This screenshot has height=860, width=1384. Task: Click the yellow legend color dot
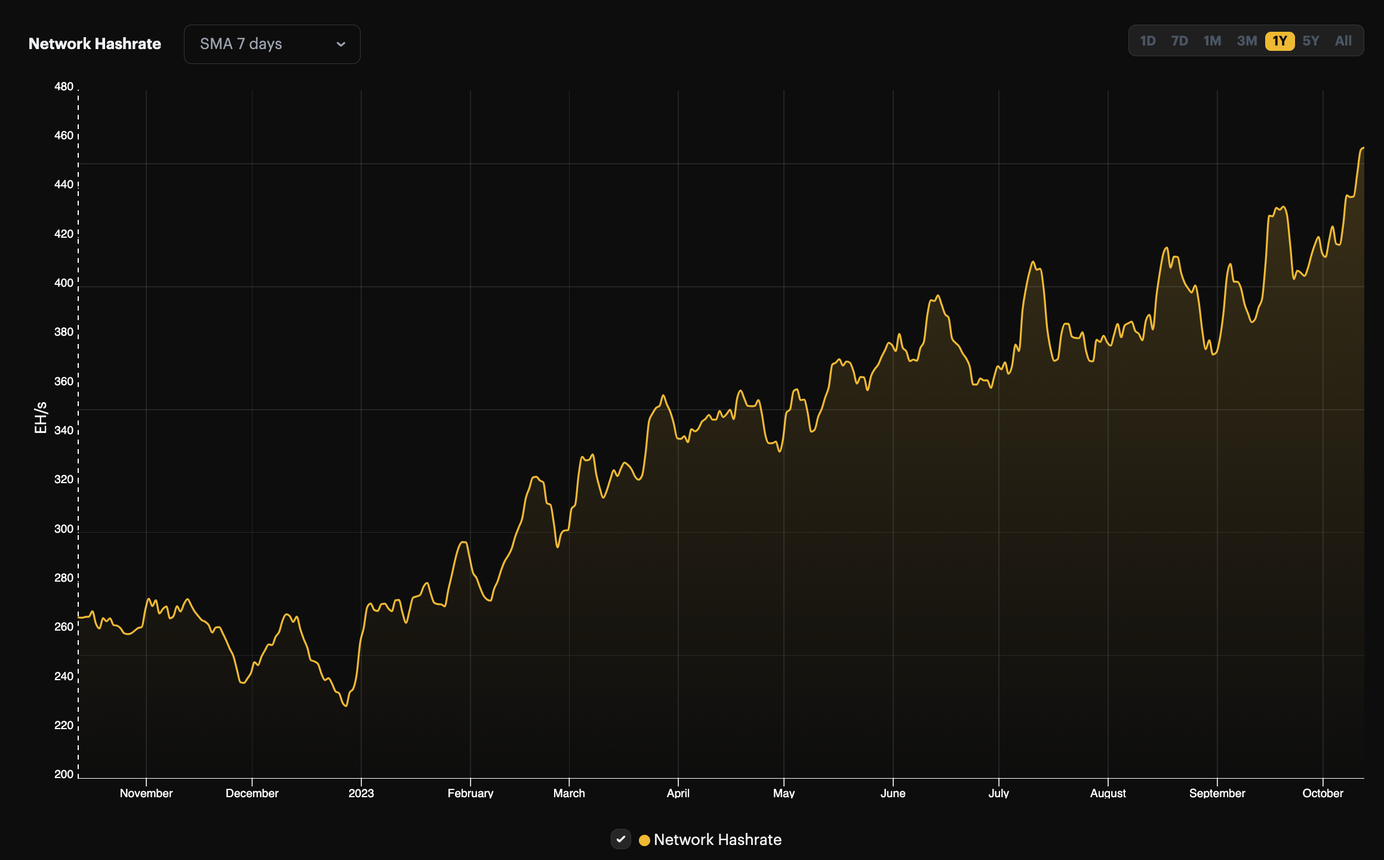click(x=644, y=840)
